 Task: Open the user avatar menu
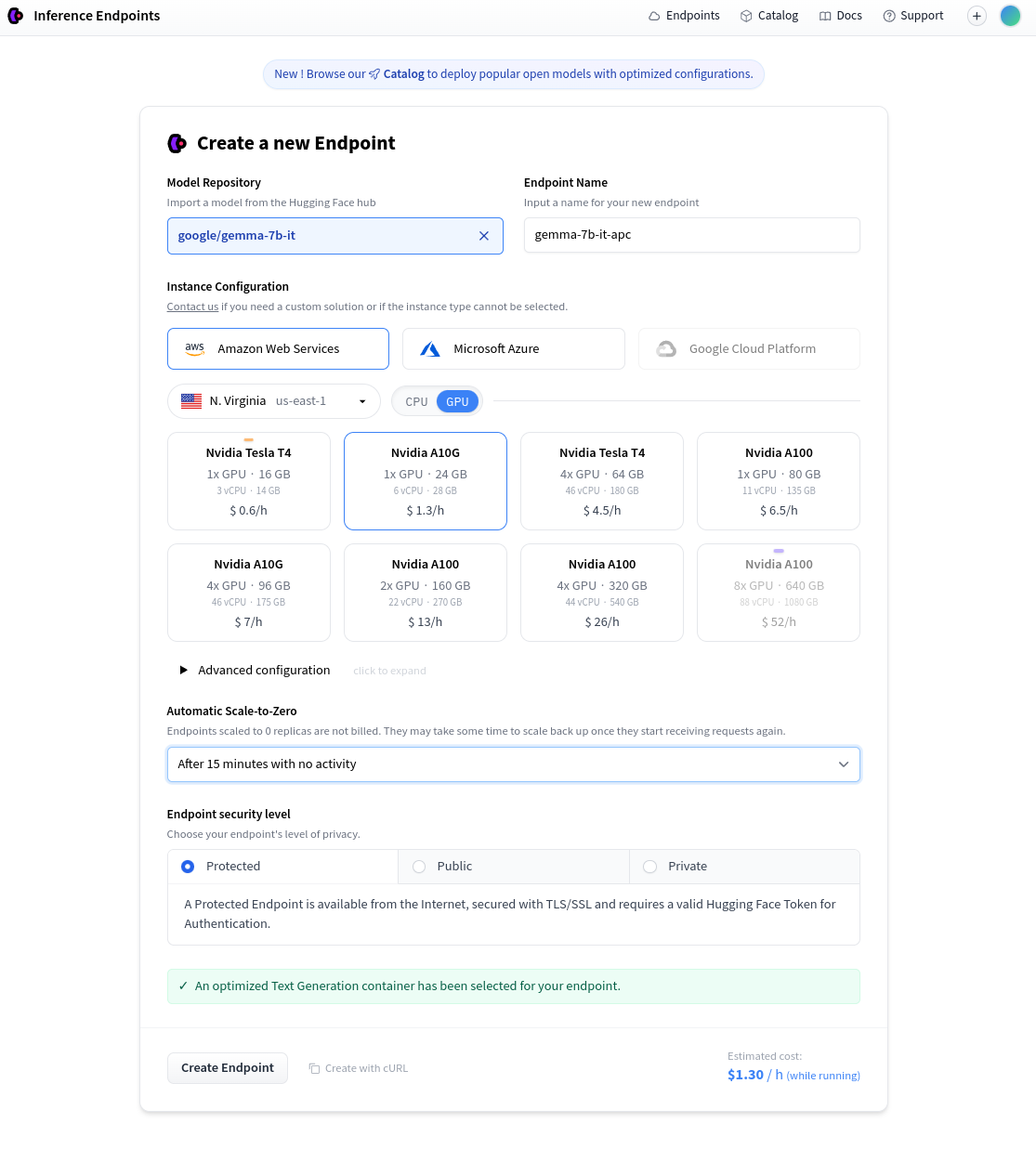click(1010, 16)
